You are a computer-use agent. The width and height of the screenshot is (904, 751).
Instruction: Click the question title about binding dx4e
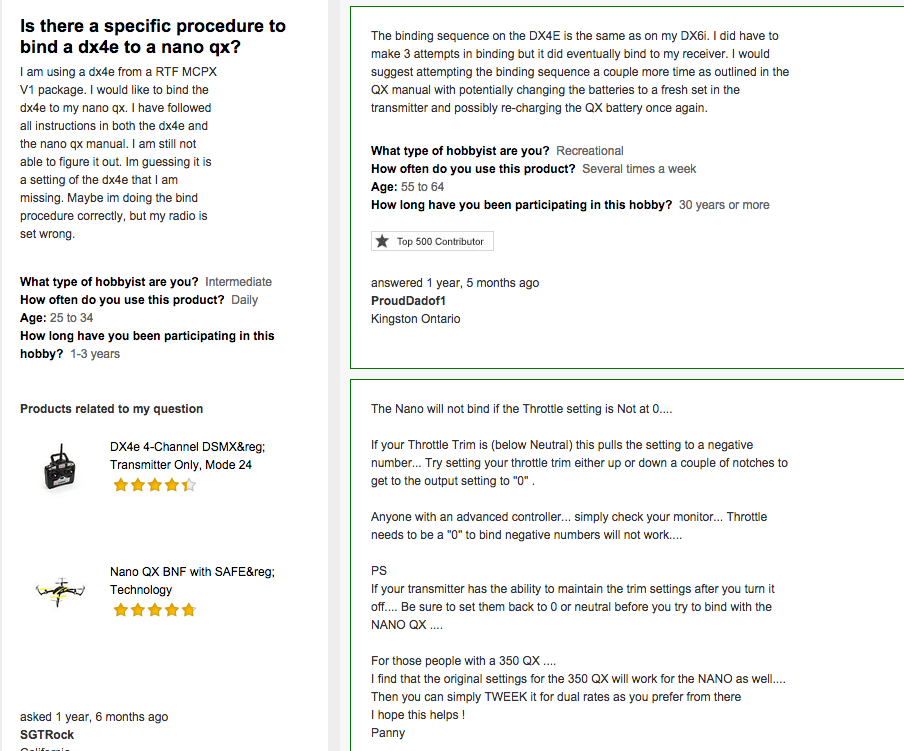point(153,36)
